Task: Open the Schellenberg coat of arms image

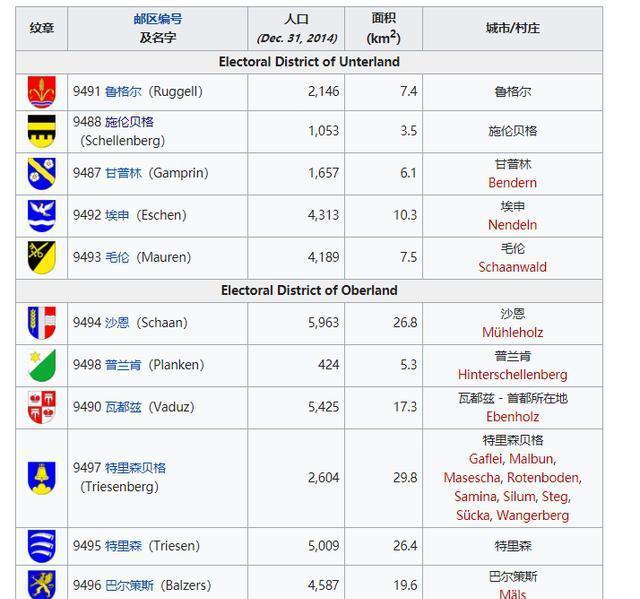Action: tap(41, 131)
